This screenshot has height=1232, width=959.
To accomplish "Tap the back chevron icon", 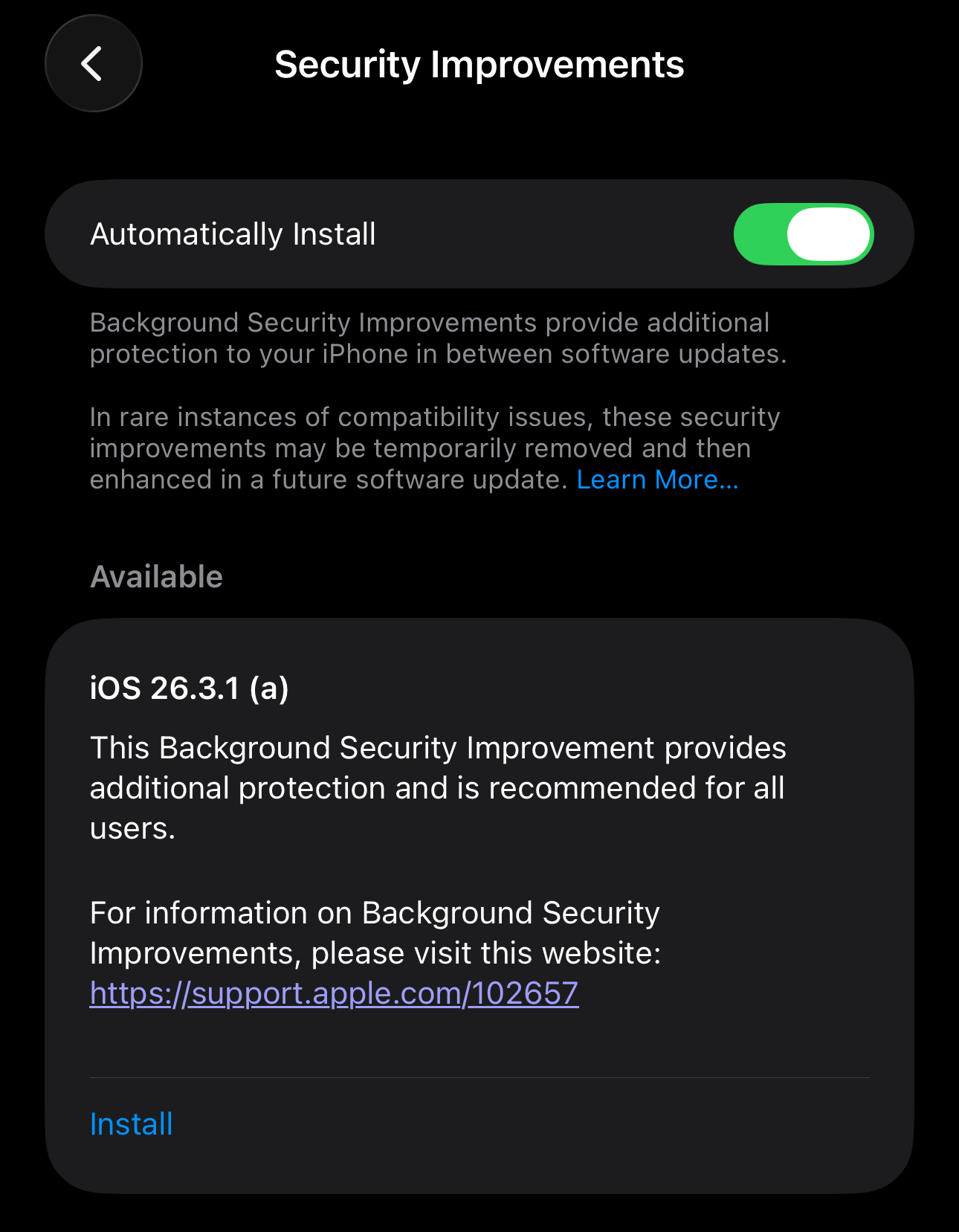I will pyautogui.click(x=93, y=64).
